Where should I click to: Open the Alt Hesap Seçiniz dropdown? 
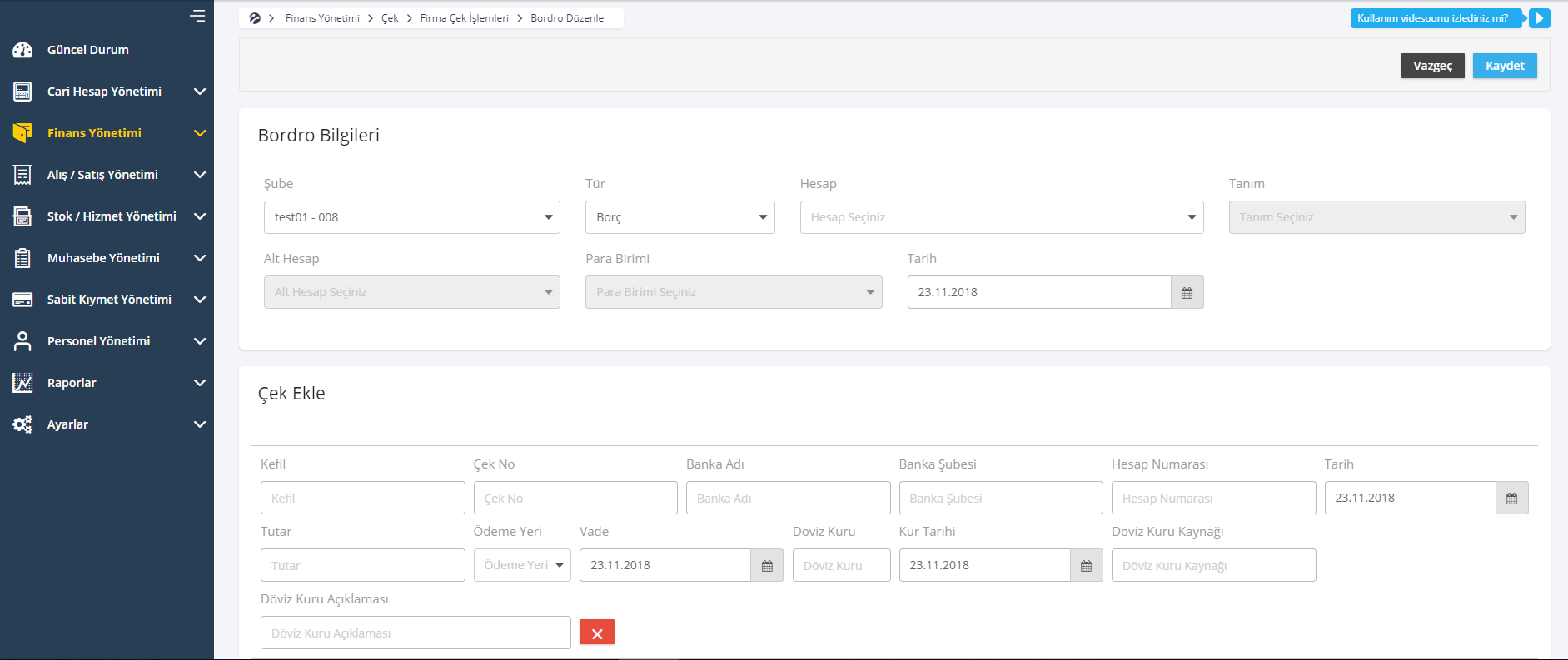[x=412, y=292]
